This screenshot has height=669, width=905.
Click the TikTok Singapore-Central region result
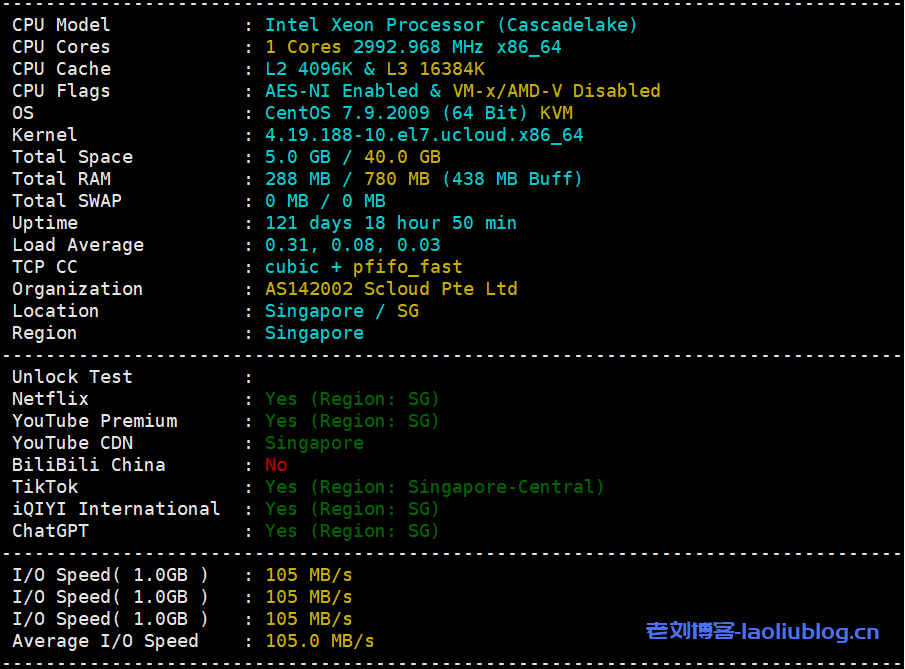click(x=434, y=487)
